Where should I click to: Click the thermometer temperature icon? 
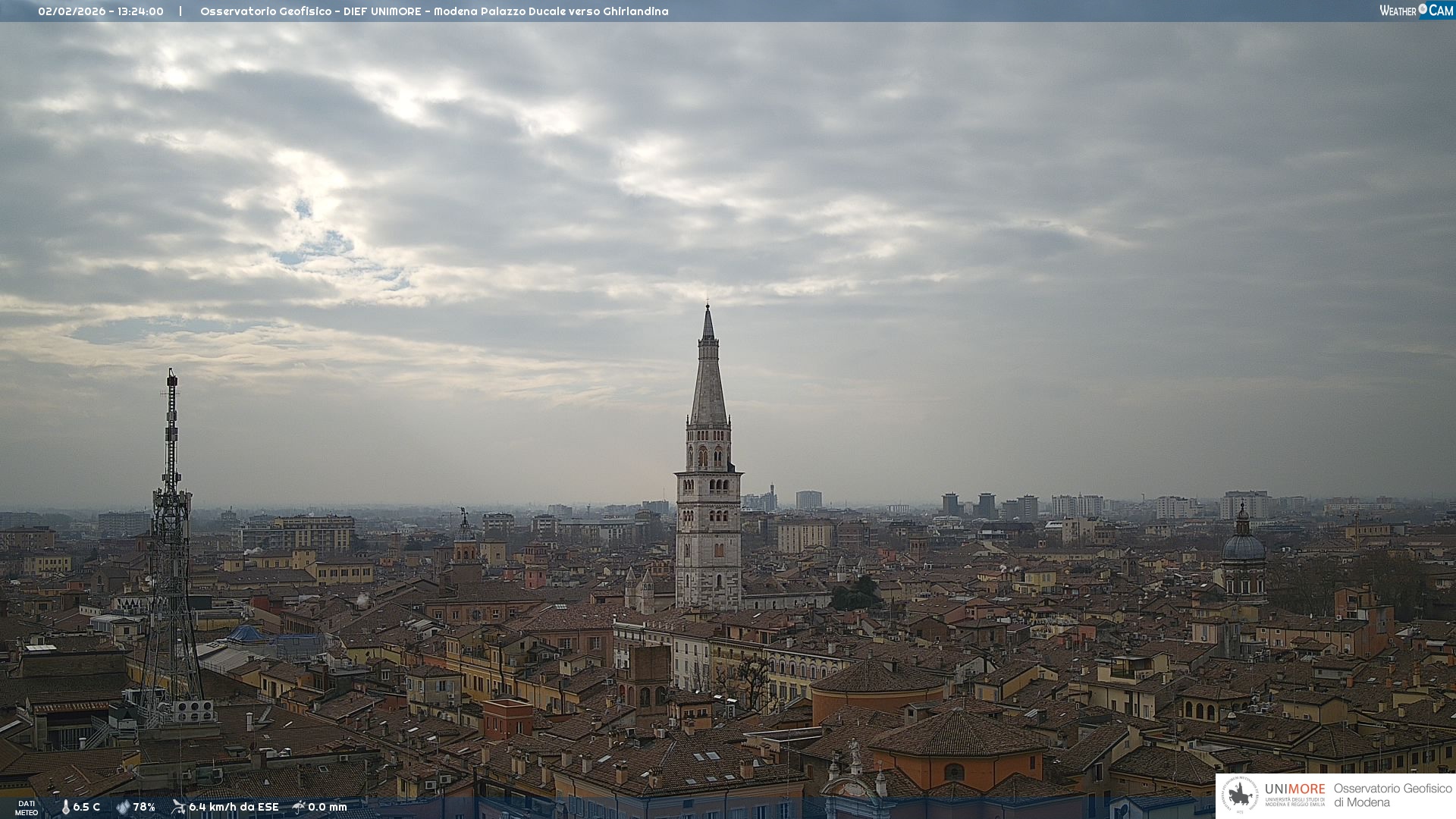(x=65, y=807)
